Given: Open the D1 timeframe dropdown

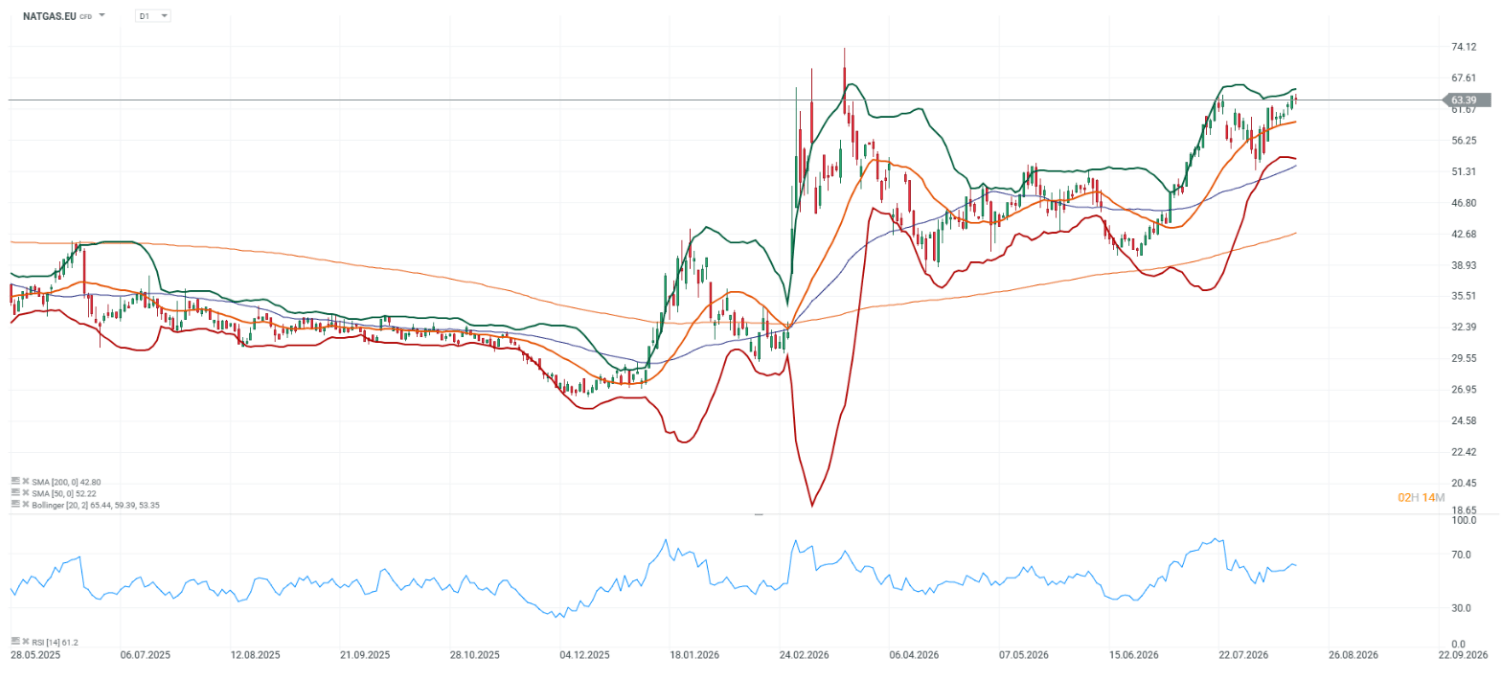Looking at the screenshot, I should coord(153,16).
